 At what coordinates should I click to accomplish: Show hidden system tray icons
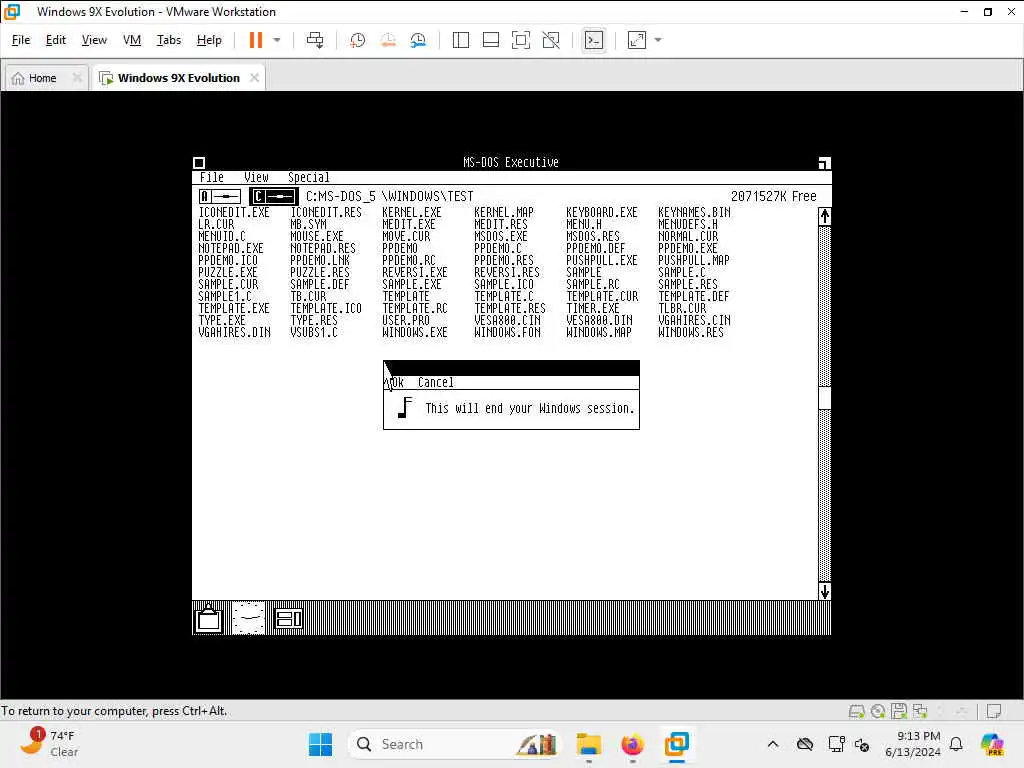click(773, 744)
